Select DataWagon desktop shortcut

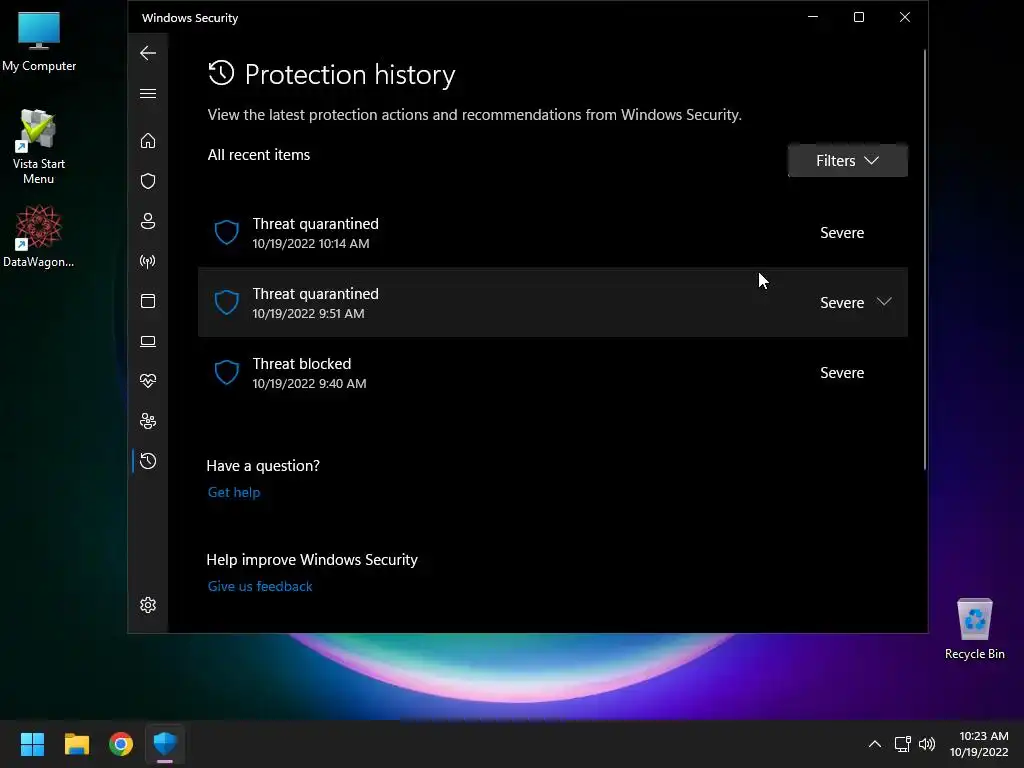(39, 236)
